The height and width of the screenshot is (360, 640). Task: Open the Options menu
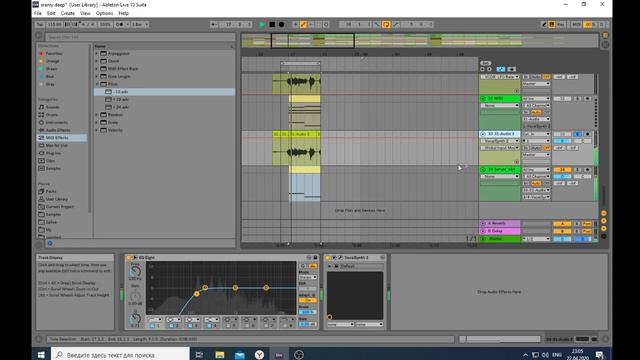104,13
